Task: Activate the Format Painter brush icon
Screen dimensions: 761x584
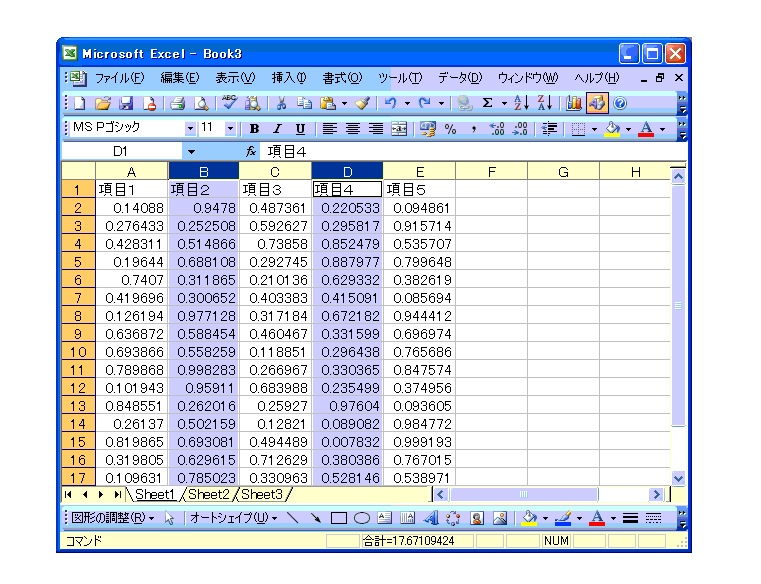Action: tap(363, 103)
